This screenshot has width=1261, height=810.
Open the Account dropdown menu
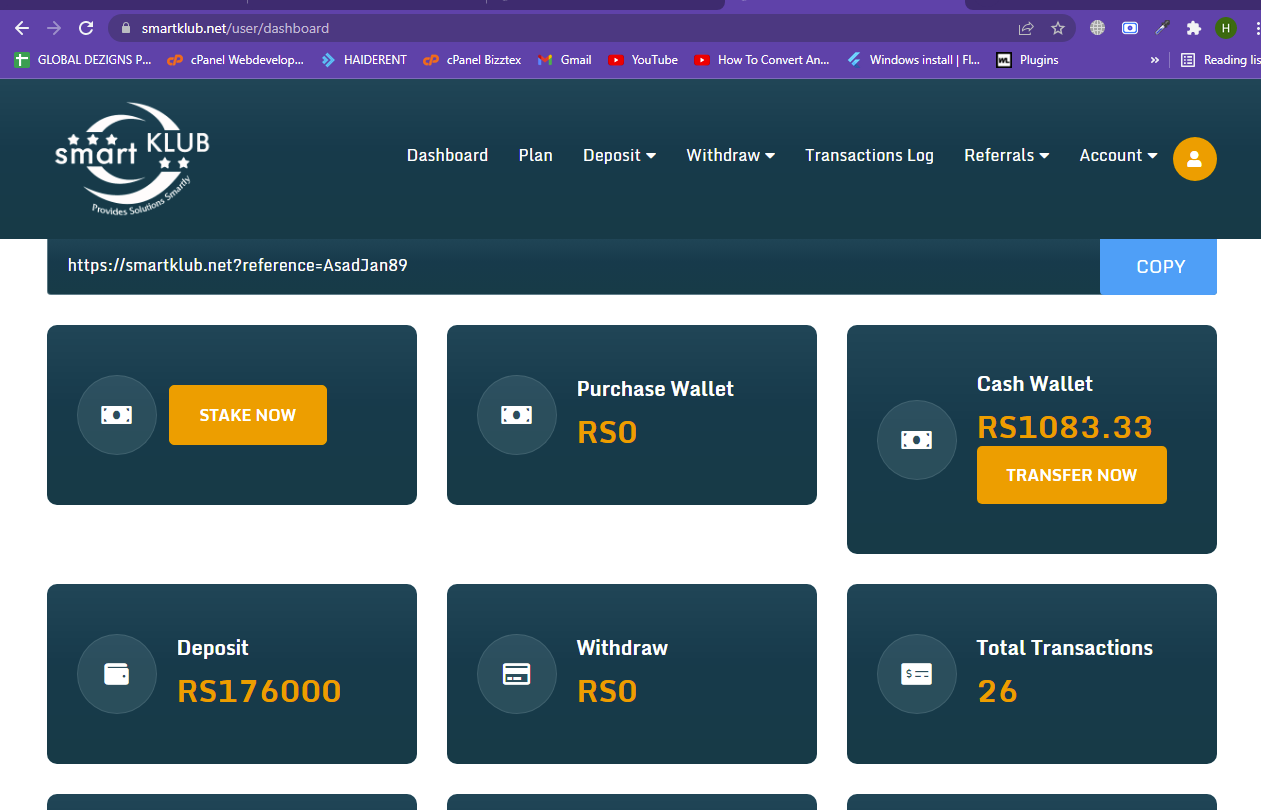click(1117, 155)
